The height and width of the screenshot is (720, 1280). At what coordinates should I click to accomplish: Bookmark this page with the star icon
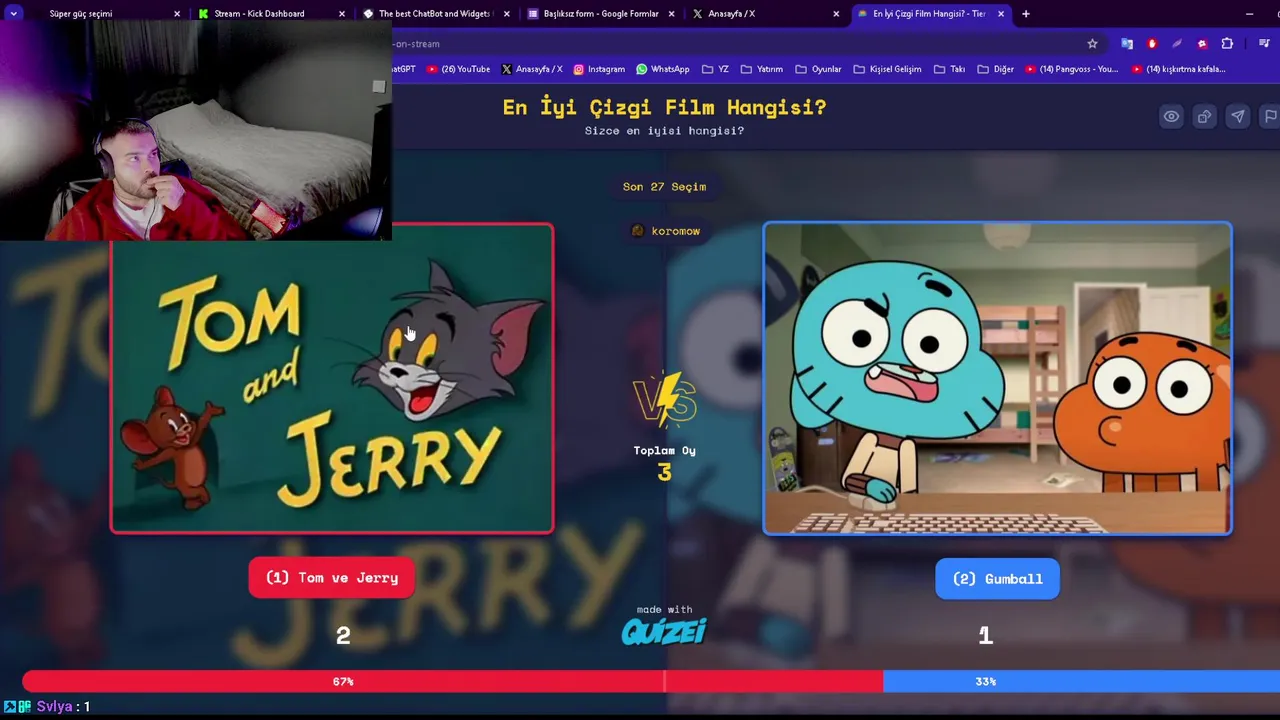(1092, 44)
